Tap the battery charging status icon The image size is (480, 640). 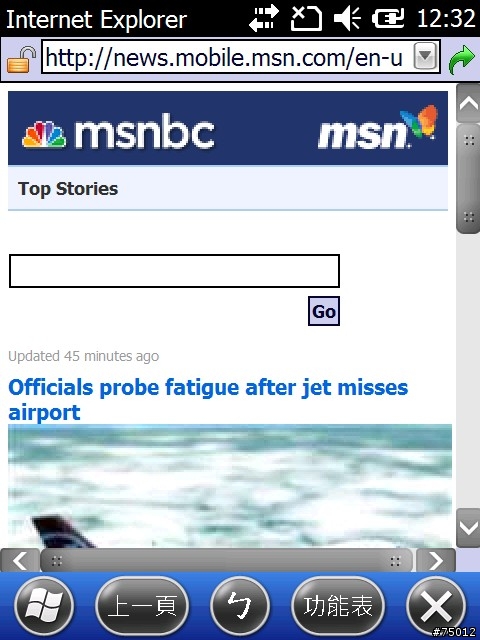pos(388,18)
